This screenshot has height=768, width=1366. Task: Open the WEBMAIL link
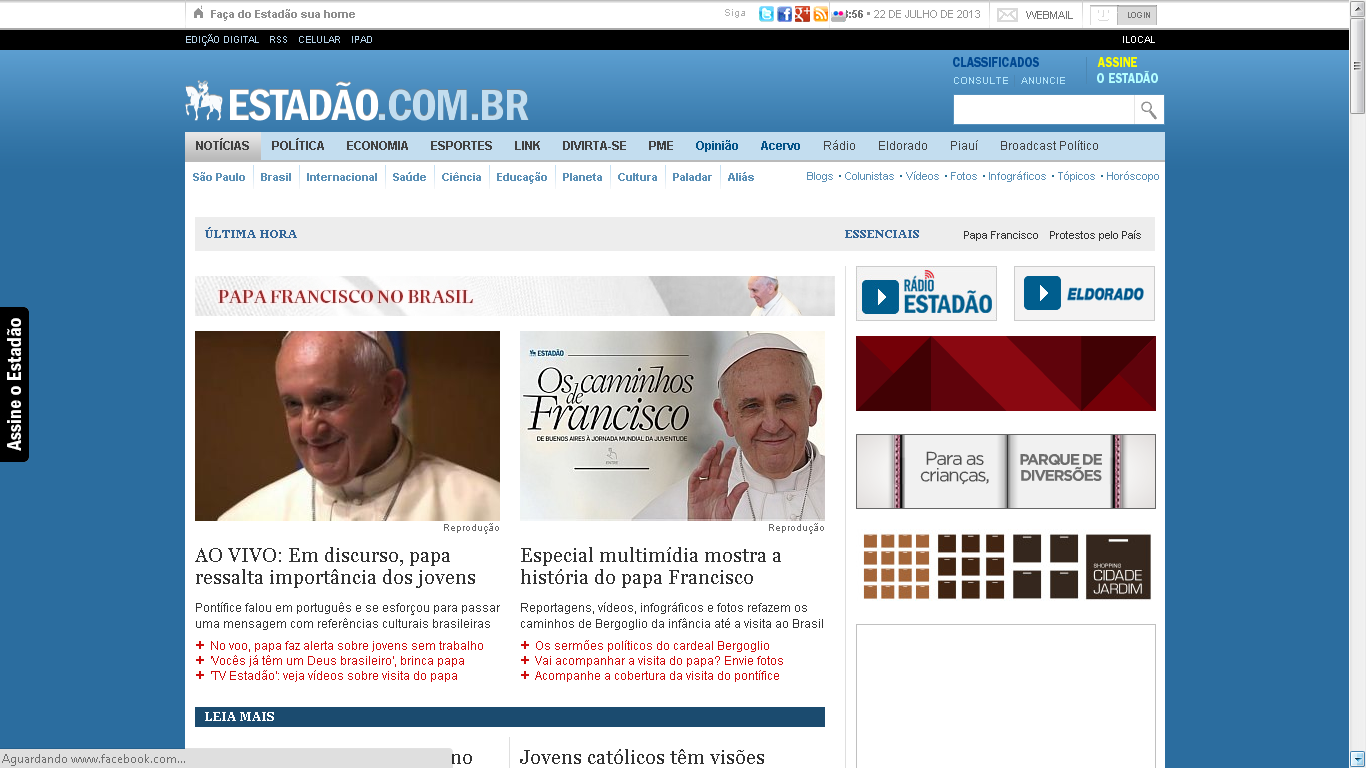click(x=1049, y=15)
